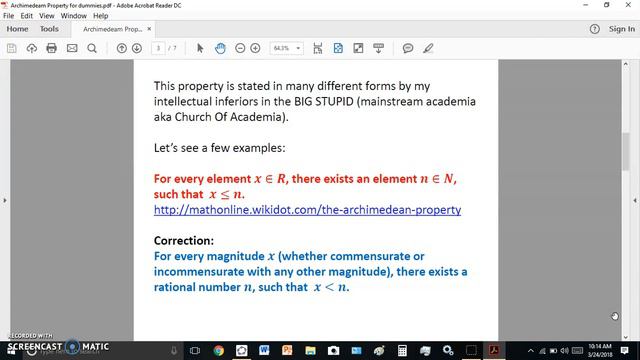Select the highlight pen tool
The height and width of the screenshot is (360, 640).
428,48
